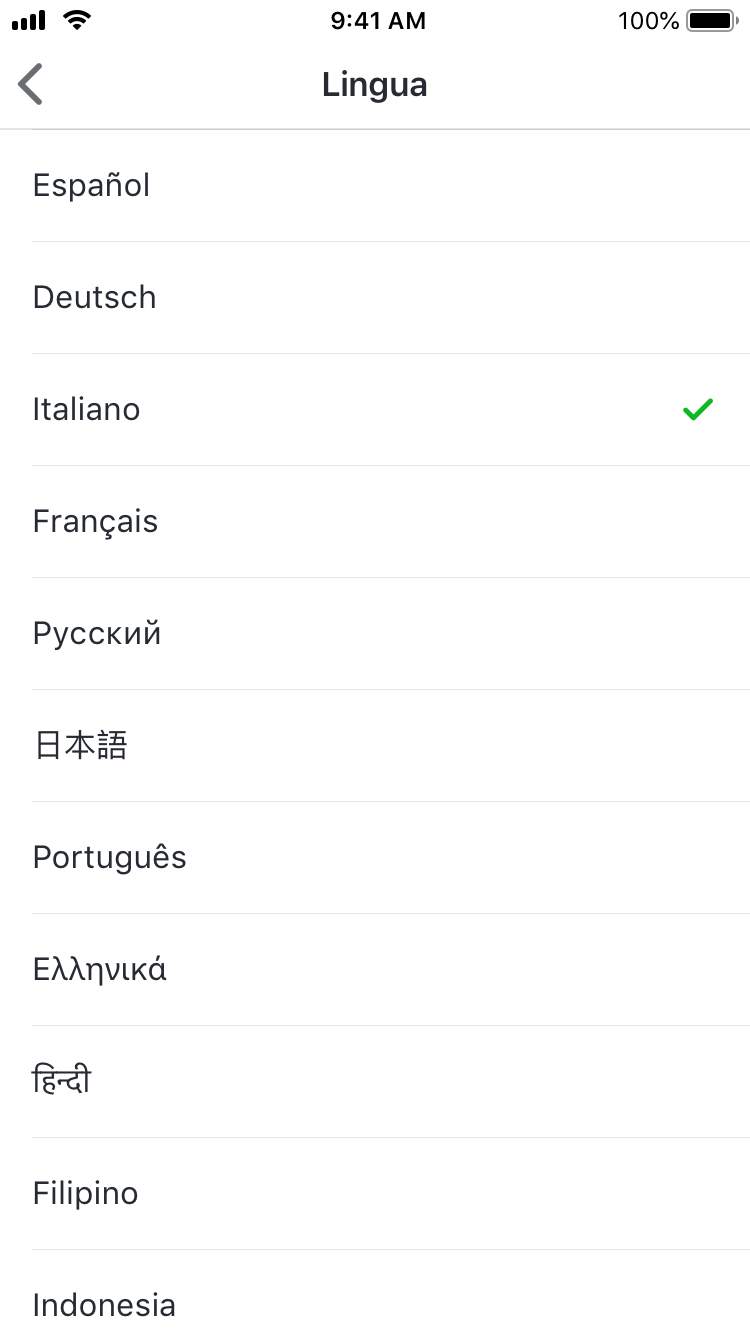750x1334 pixels.
Task: Tap the green checkmark beside Italiano
Action: [697, 409]
